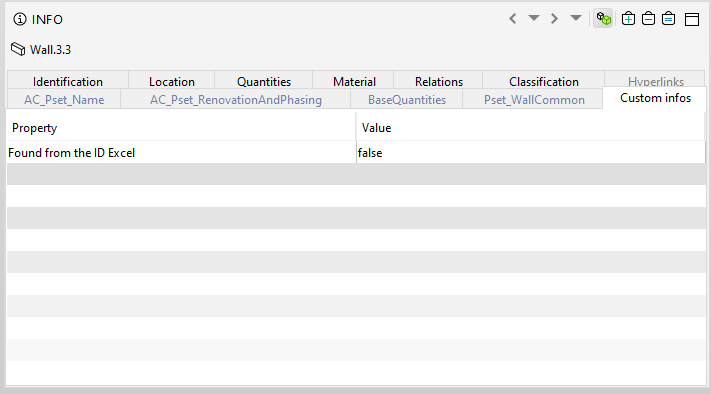Click the INFO circle icon
This screenshot has height=394, width=711.
click(19, 19)
